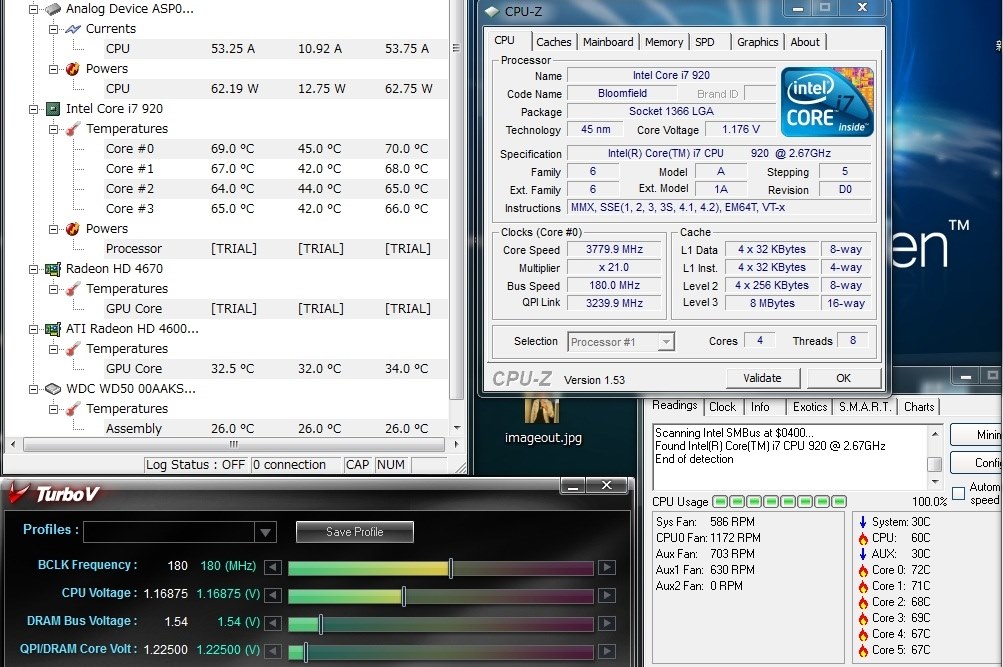Viewport: 1003px width, 667px height.
Task: Click the flame icon beside CPU: 60C
Action: pyautogui.click(x=862, y=538)
